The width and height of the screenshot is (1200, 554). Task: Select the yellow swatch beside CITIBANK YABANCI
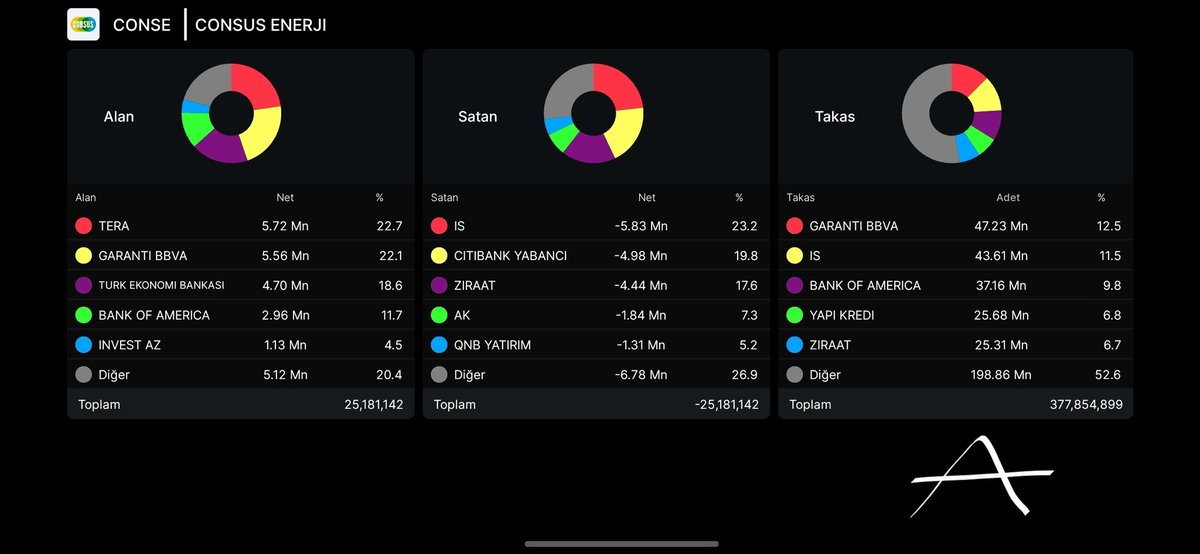pos(439,255)
